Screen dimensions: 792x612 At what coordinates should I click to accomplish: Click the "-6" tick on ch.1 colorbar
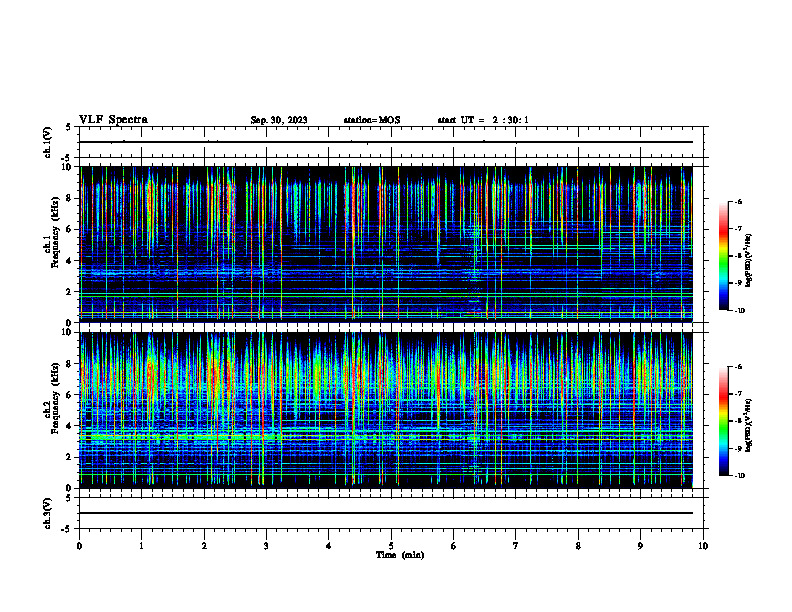point(738,201)
